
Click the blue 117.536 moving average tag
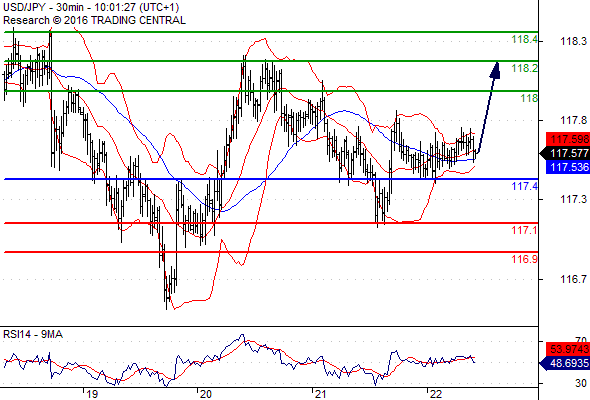click(567, 167)
